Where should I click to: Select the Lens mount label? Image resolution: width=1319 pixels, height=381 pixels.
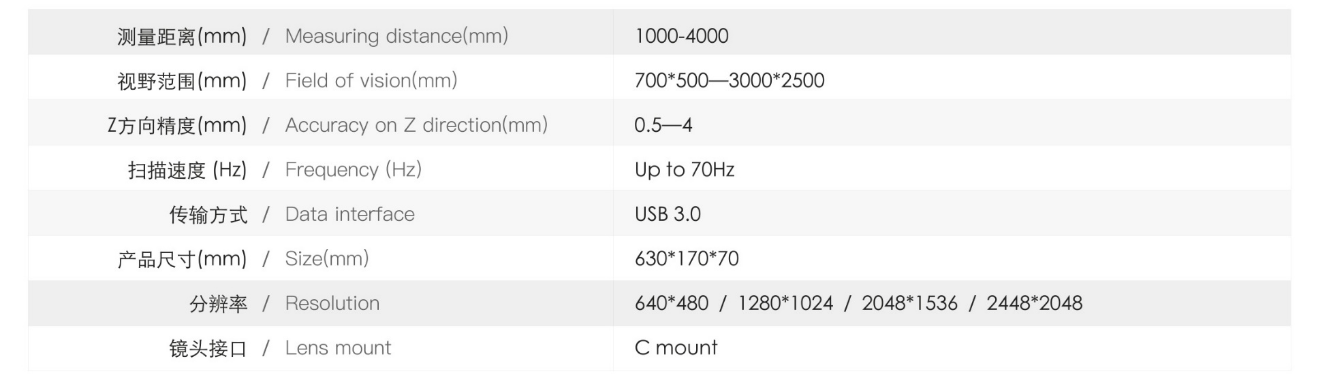tap(338, 348)
